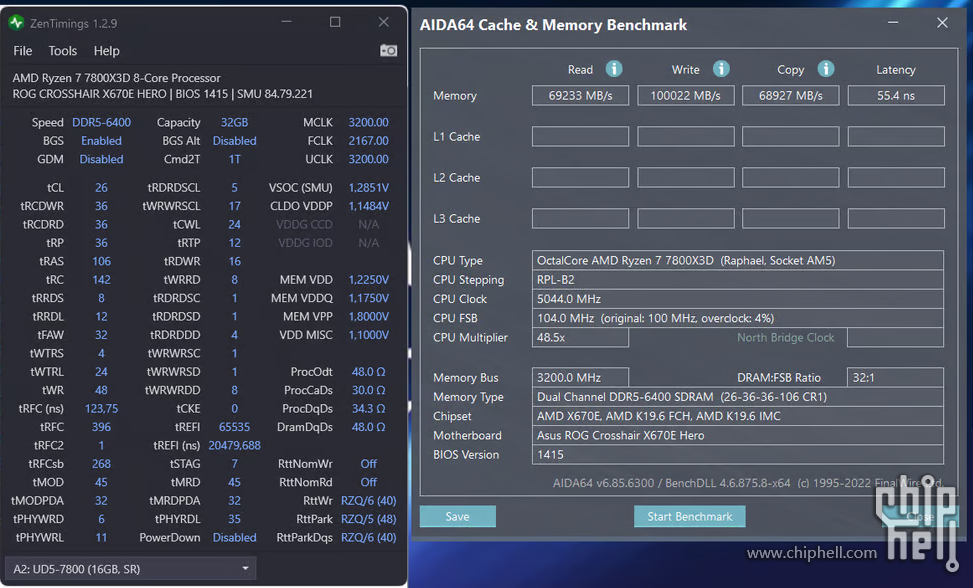Select the Memory Latency result 55.4 ns

point(896,96)
